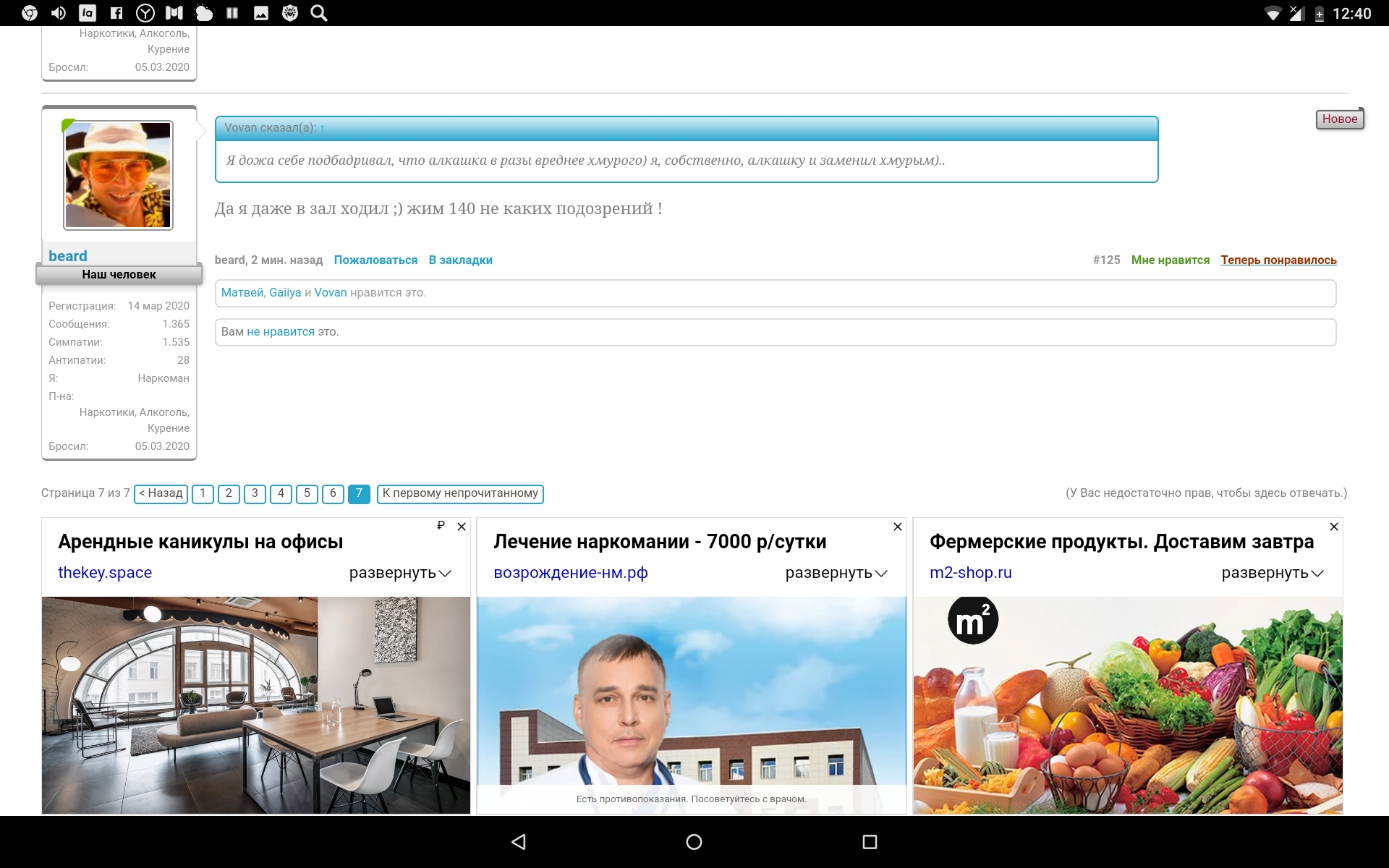Click the quote arrow beside Vovan сказал(а)
Screen dimensions: 1389x868
point(323,128)
